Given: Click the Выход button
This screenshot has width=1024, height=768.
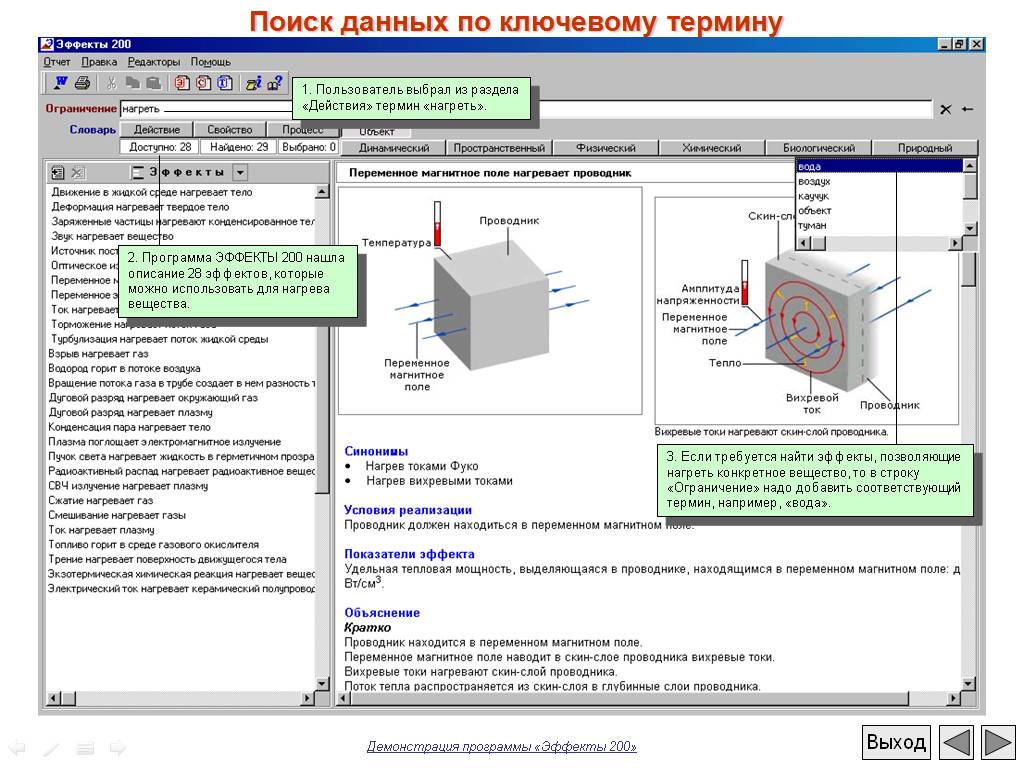Looking at the screenshot, I should coord(896,743).
